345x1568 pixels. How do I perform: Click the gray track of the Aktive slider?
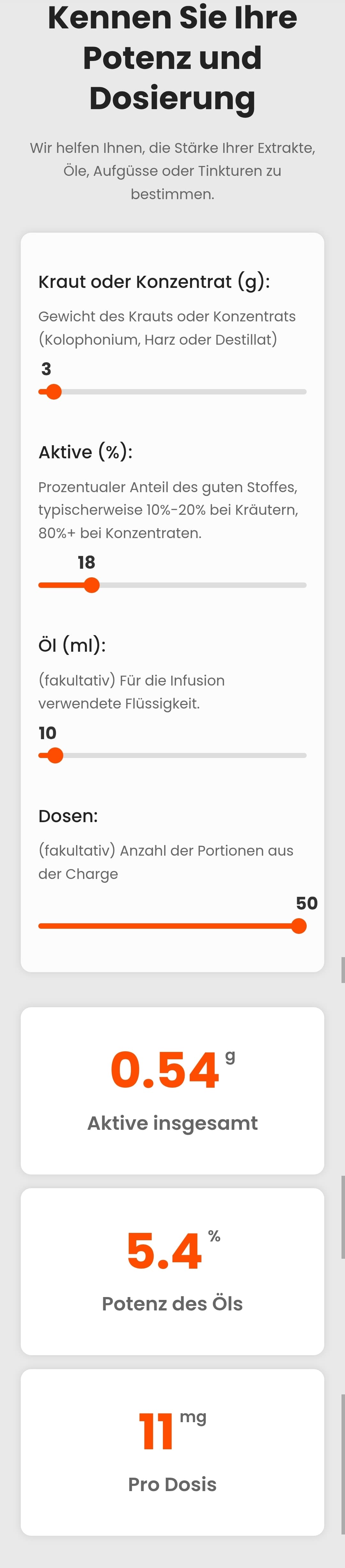201,586
